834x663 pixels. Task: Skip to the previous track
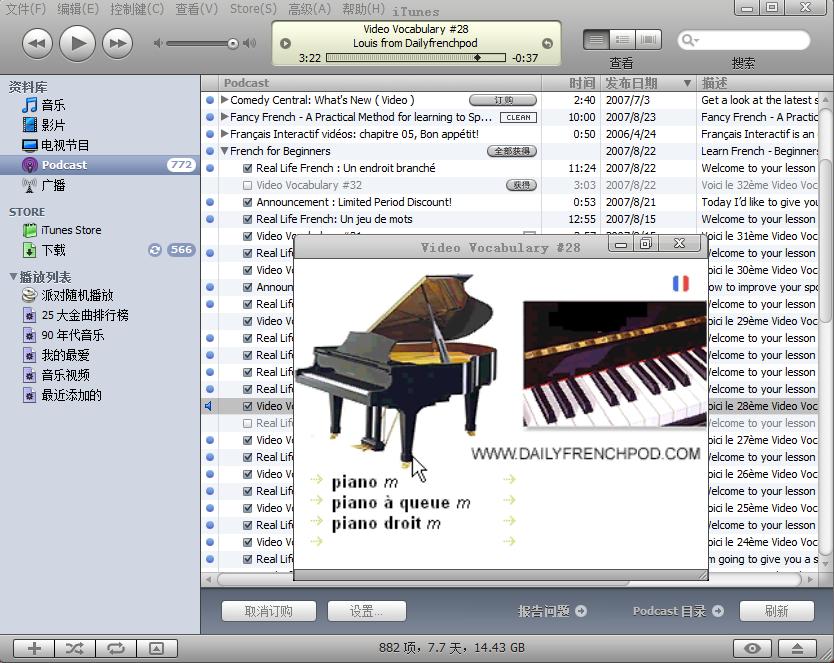[x=37, y=44]
